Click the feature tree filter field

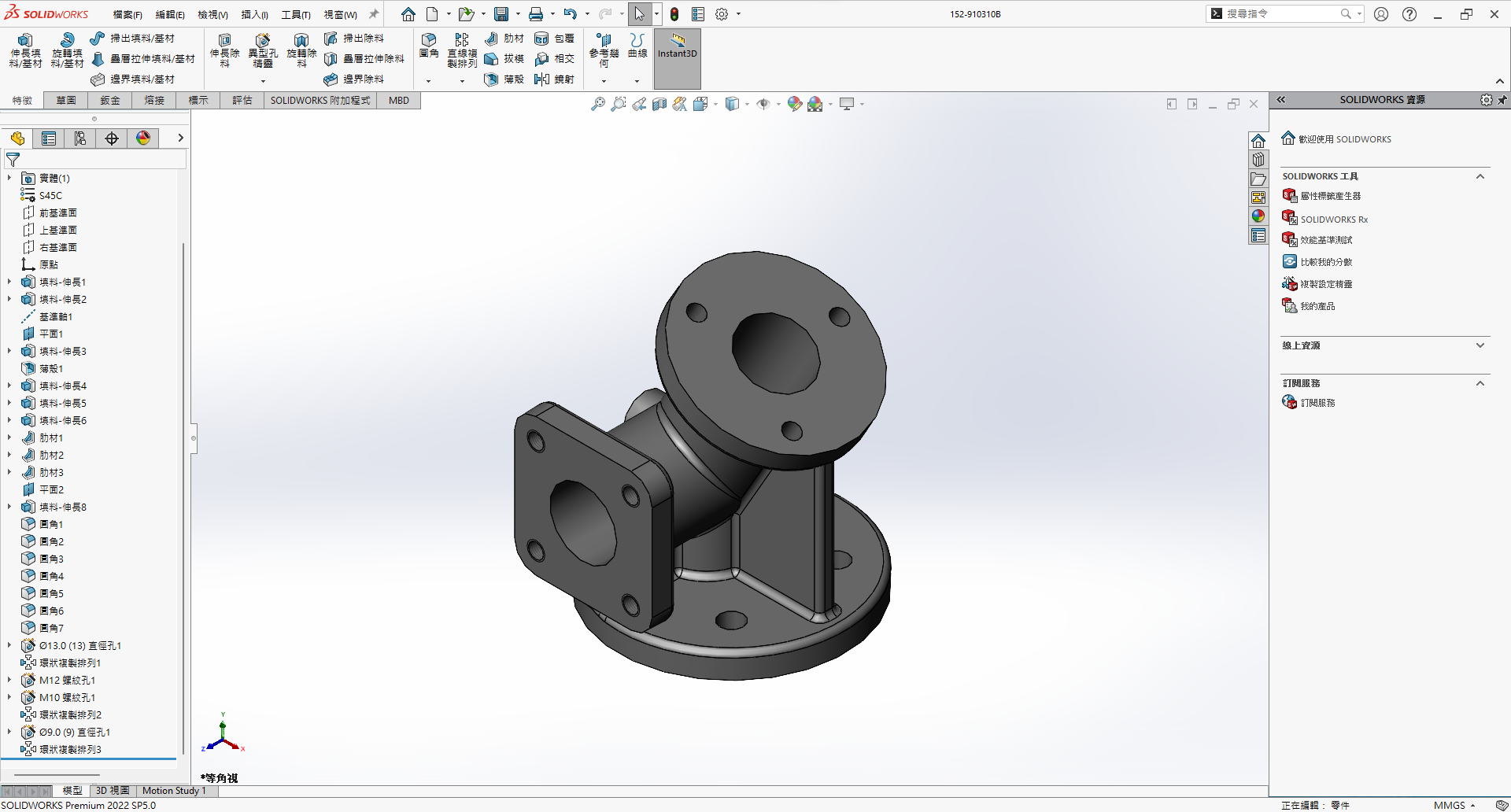click(96, 160)
